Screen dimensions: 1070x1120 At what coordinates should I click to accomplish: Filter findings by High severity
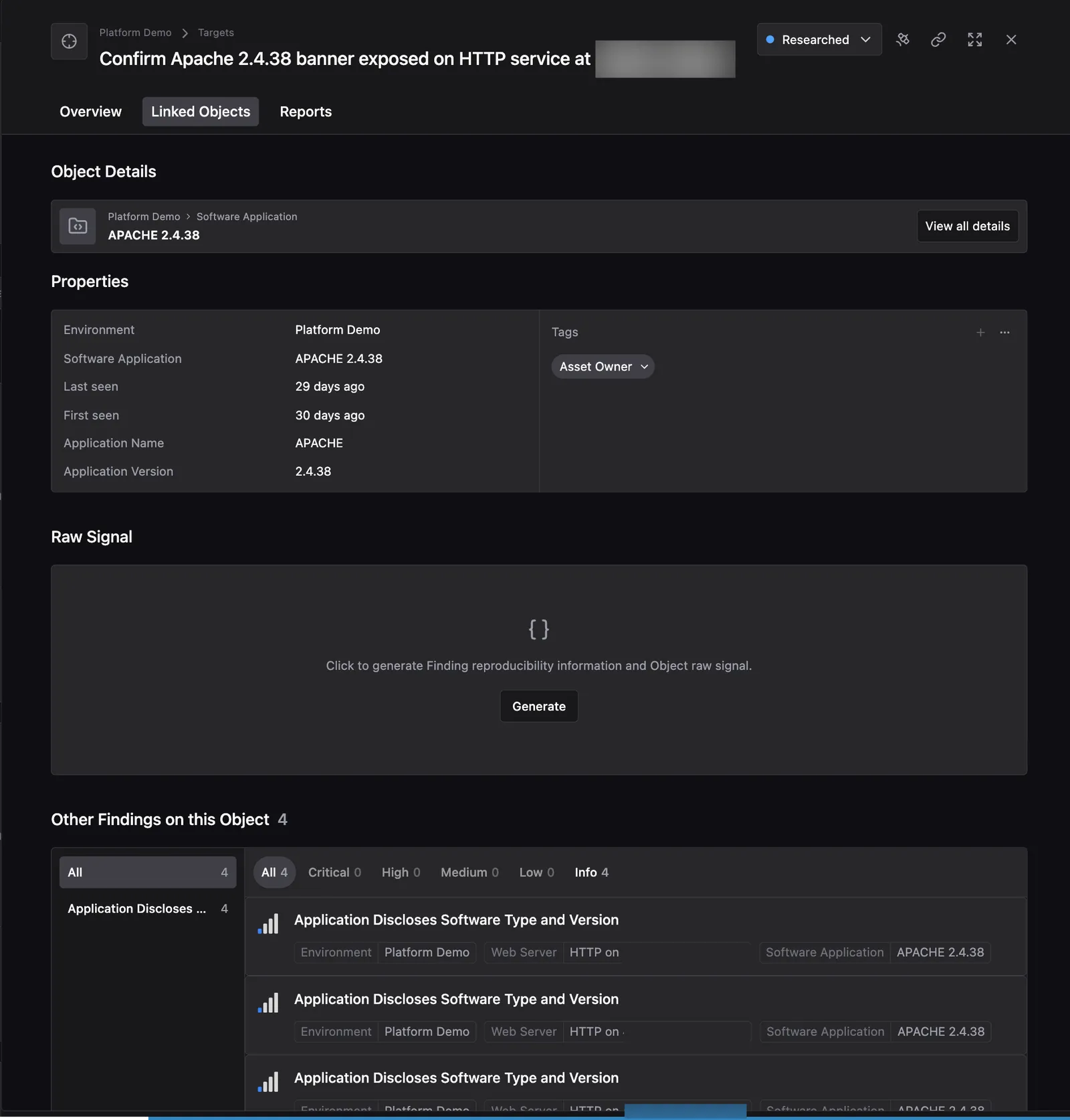(401, 872)
